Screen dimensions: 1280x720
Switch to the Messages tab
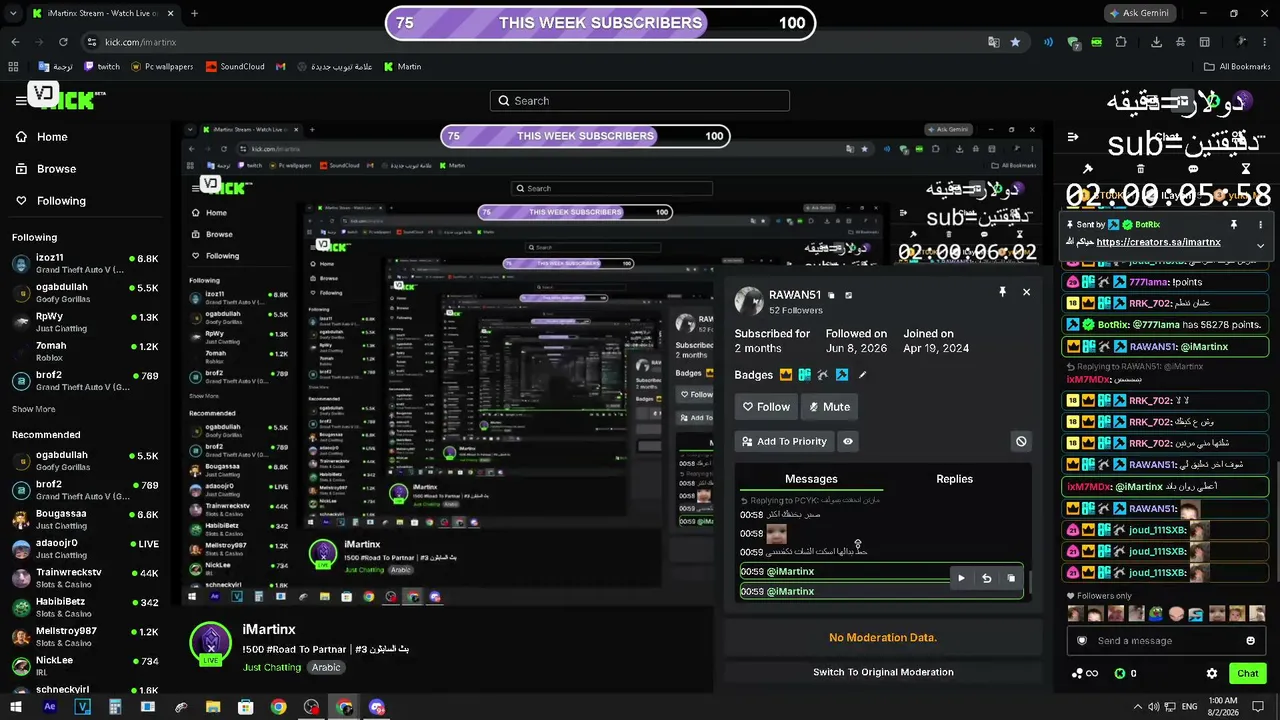(x=811, y=479)
